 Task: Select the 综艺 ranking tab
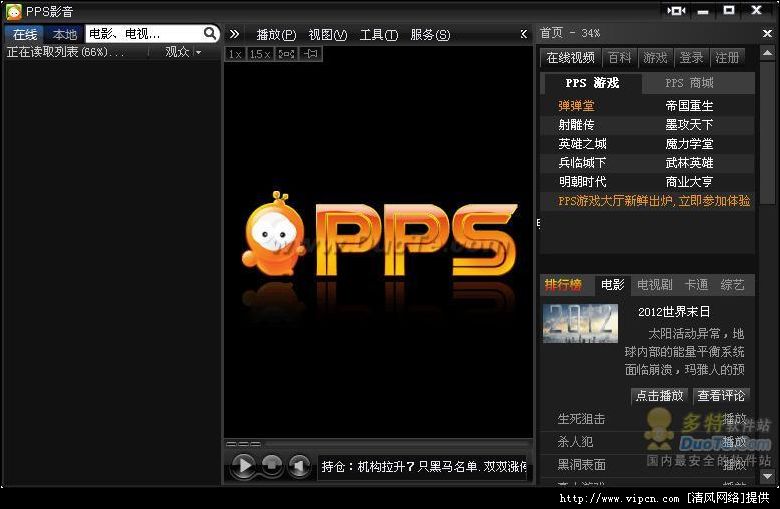click(x=732, y=285)
